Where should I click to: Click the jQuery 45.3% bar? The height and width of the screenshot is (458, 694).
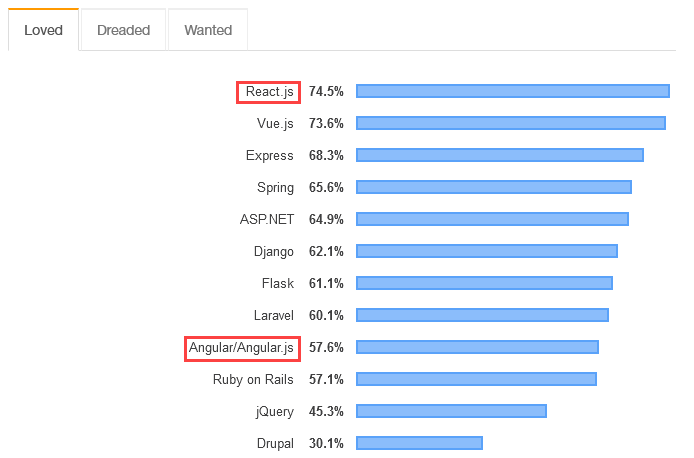[x=451, y=411]
